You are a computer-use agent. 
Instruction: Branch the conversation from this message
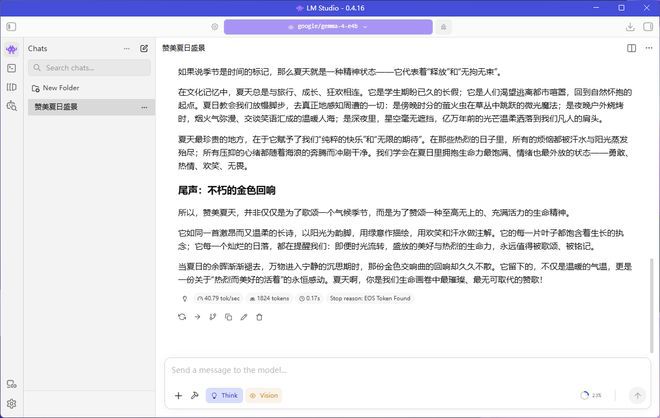click(x=213, y=317)
